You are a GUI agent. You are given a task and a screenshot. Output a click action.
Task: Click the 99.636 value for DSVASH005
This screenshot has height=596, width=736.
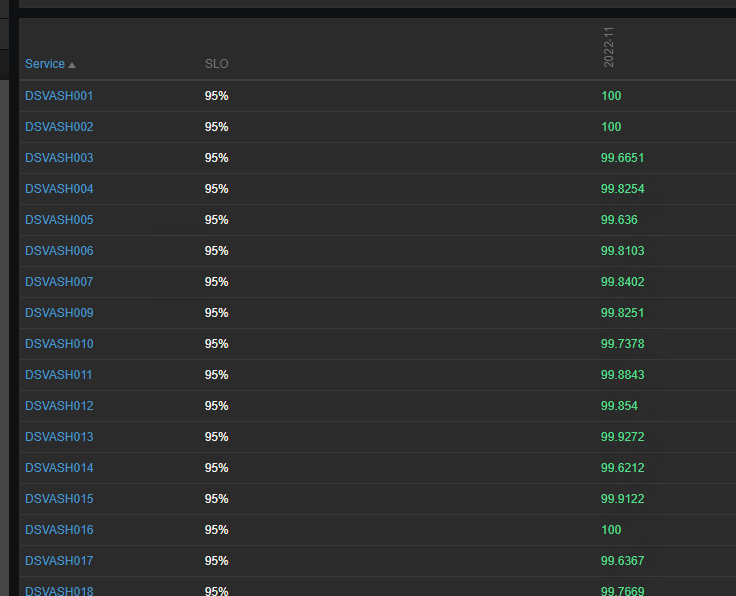click(619, 220)
